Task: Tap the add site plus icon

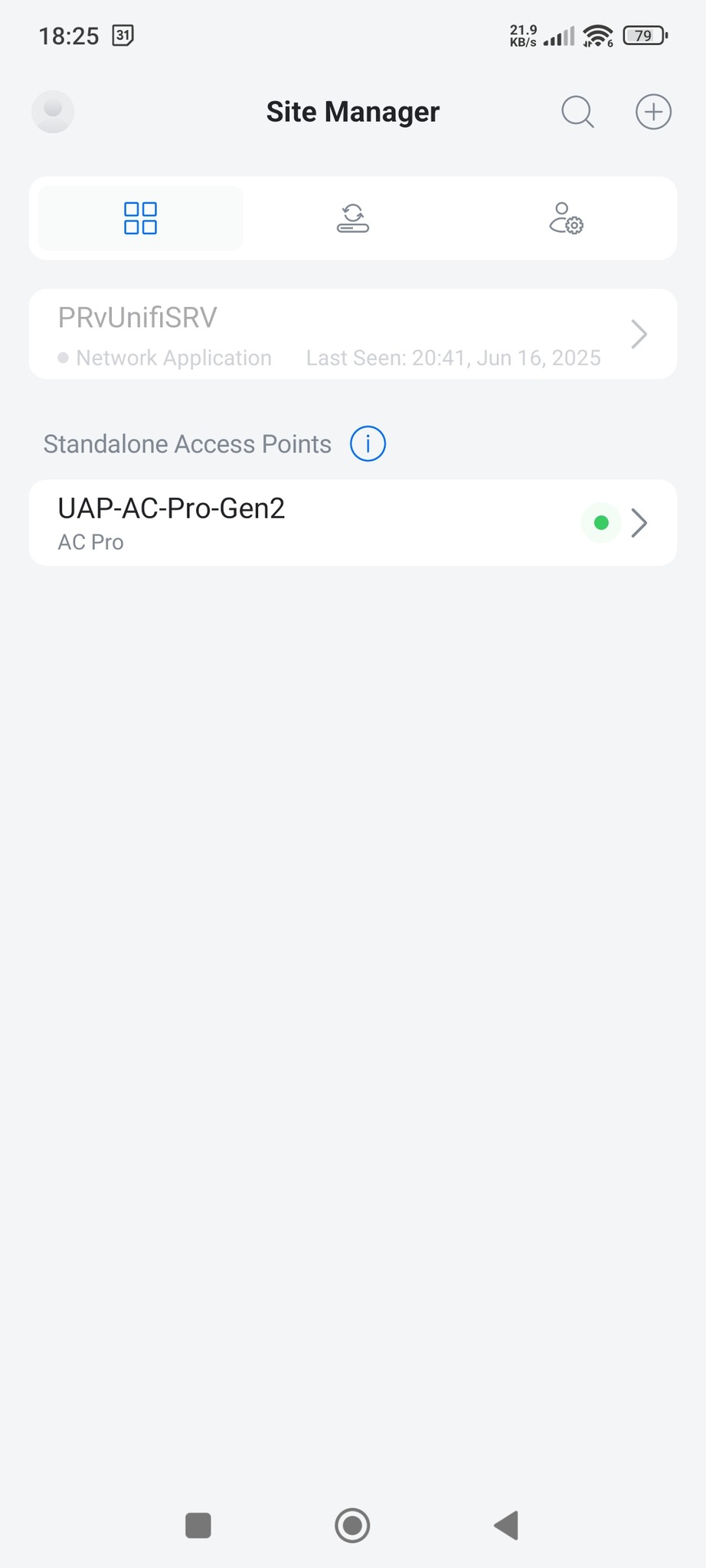Action: point(653,112)
